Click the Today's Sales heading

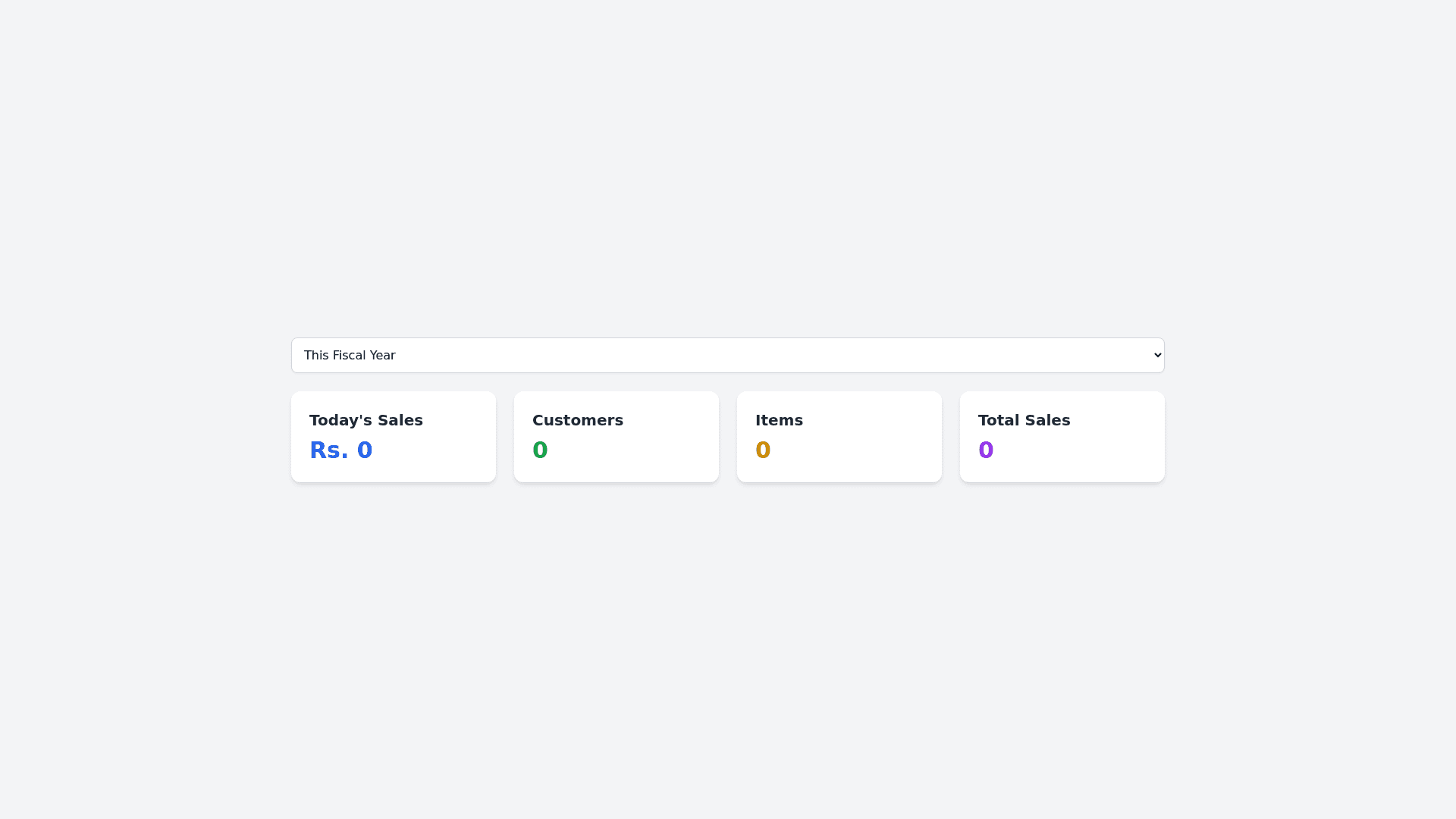click(x=366, y=420)
